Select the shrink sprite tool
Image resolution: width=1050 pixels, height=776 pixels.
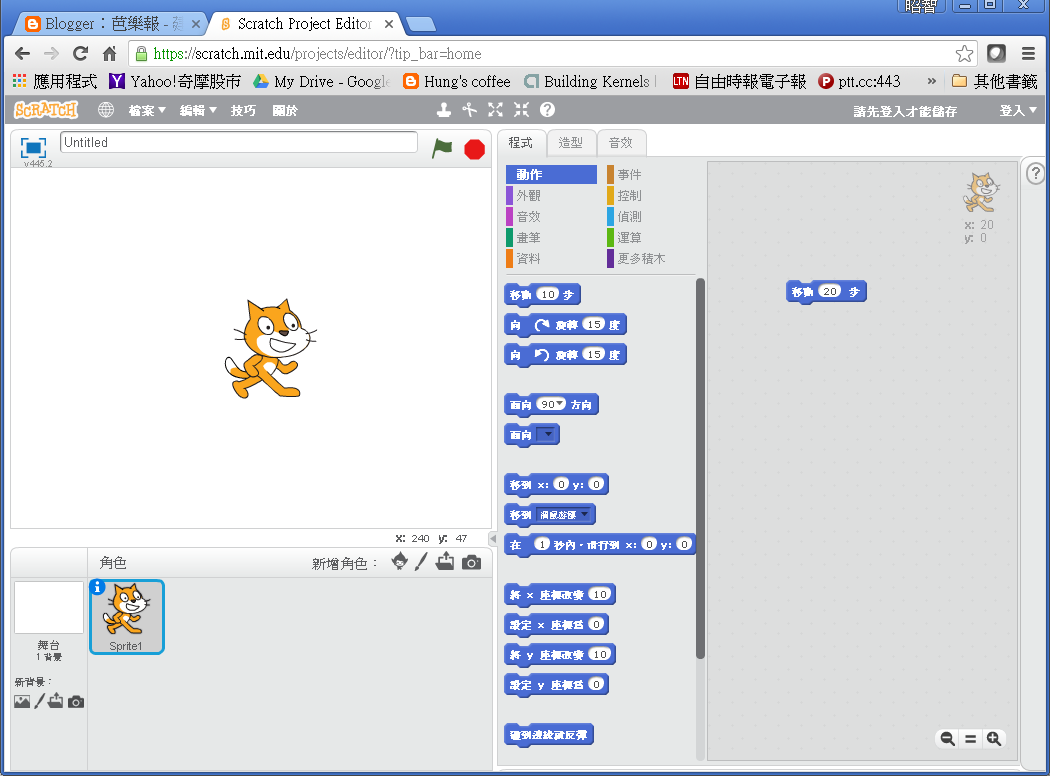click(522, 109)
